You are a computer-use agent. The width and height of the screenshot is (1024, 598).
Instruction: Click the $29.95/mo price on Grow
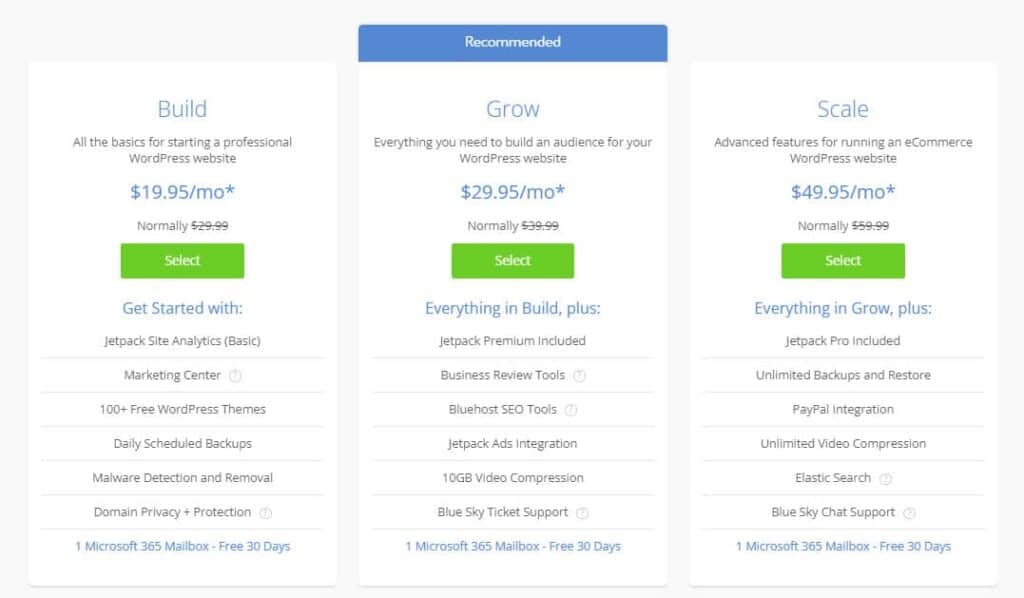(x=513, y=191)
